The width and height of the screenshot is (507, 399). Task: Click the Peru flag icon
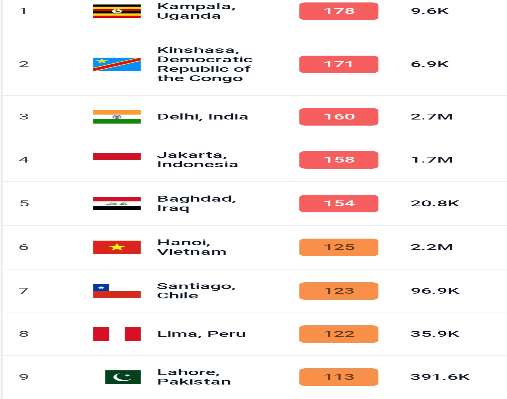tap(117, 334)
